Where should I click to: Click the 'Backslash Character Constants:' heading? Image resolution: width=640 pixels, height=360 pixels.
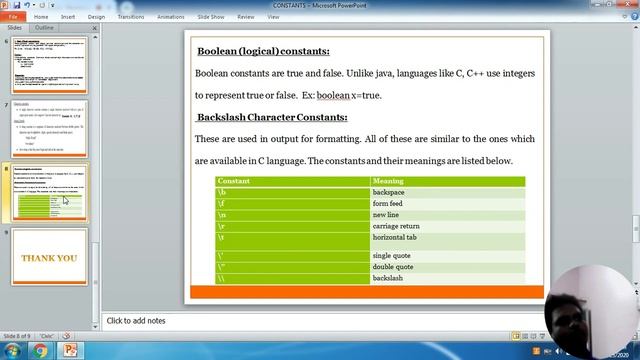pyautogui.click(x=272, y=117)
